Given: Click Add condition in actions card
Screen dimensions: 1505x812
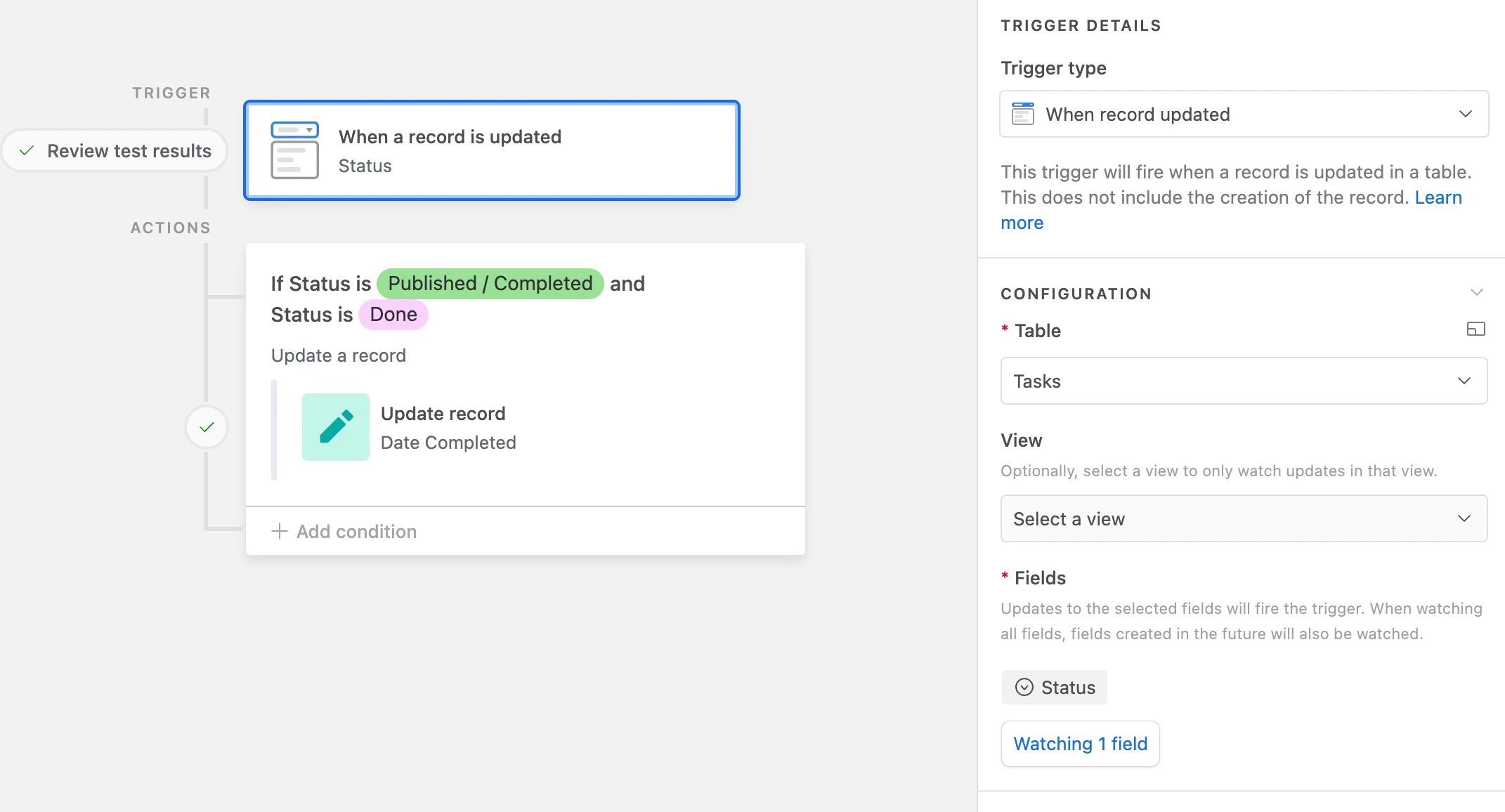Looking at the screenshot, I should point(356,531).
